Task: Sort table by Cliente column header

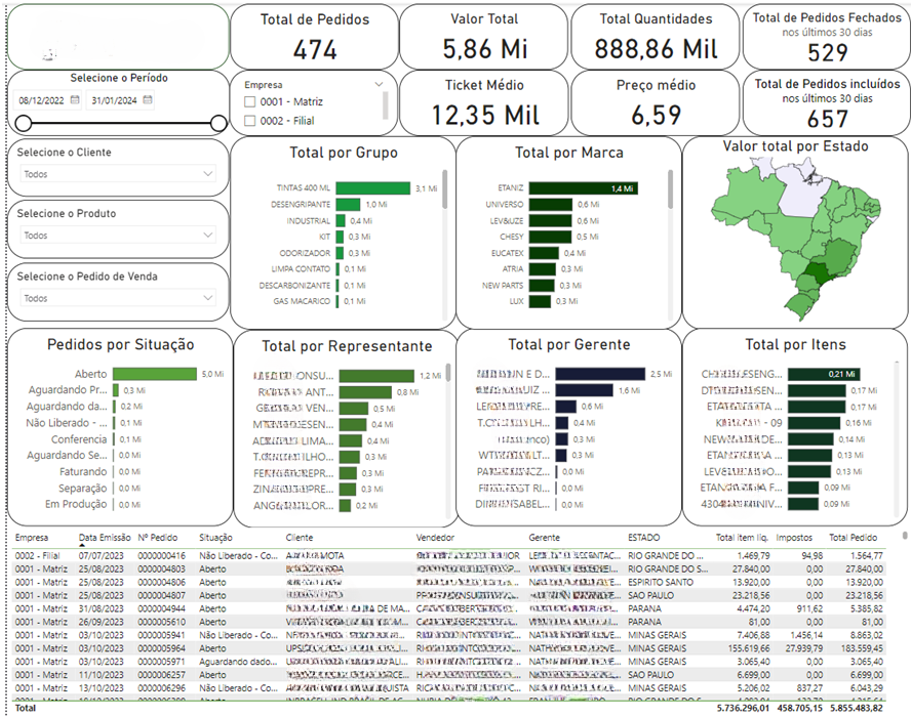Action: click(299, 538)
